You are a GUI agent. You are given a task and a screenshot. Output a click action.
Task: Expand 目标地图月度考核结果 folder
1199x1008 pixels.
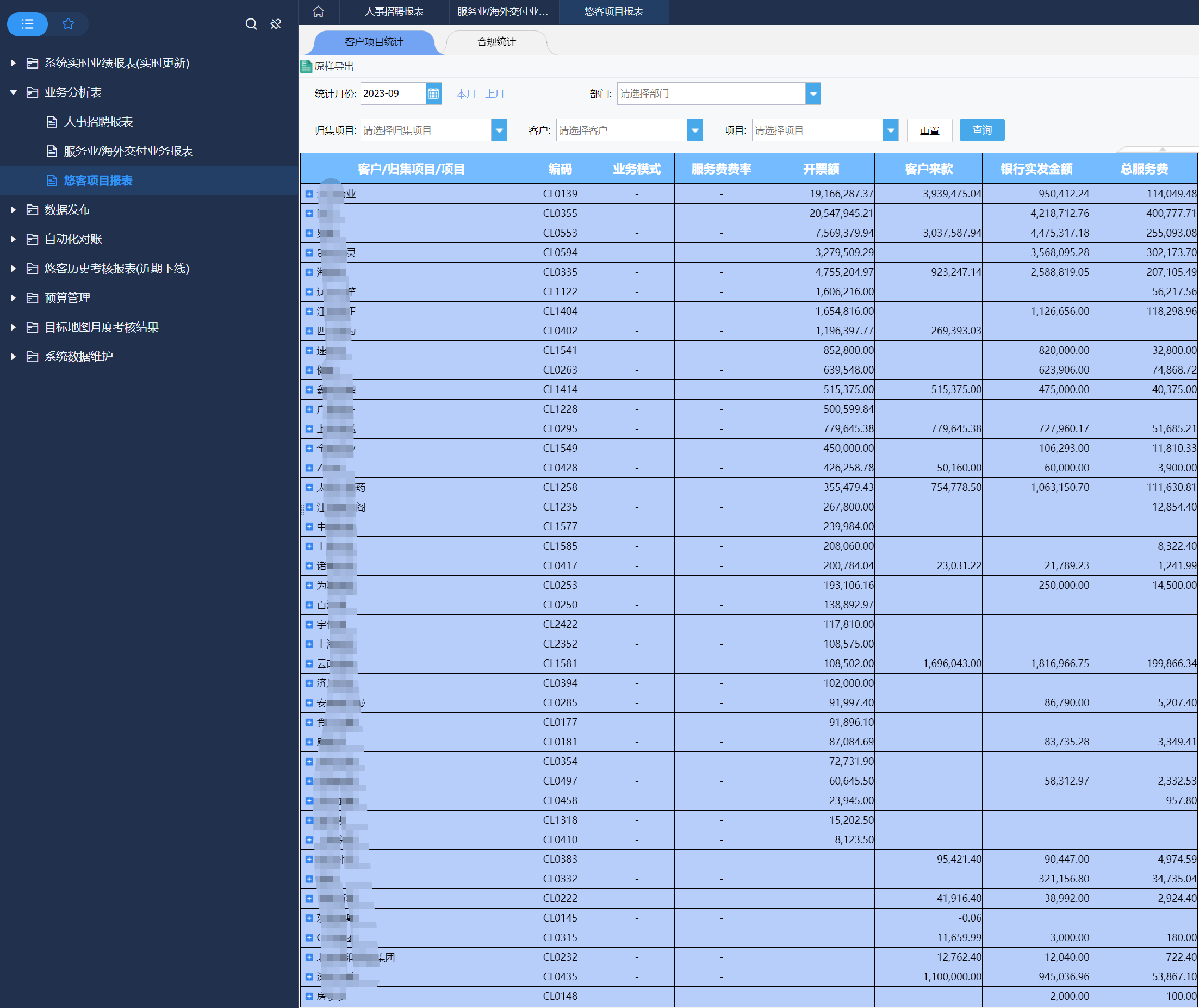click(x=13, y=327)
